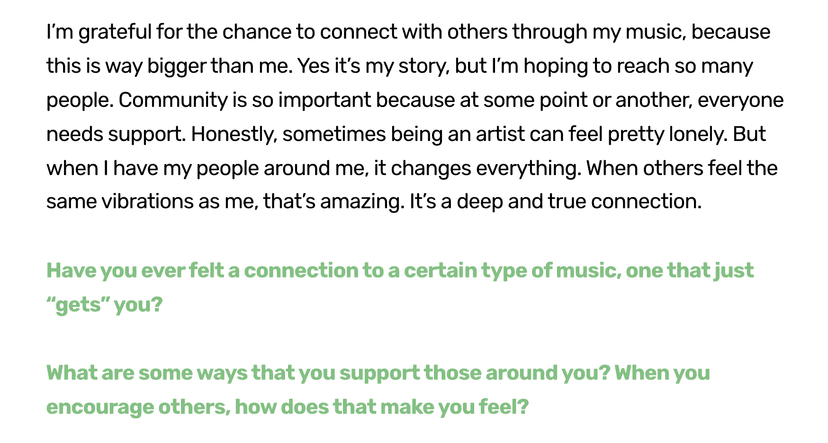Click the green question about connection to music
This screenshot has width=828, height=443.
400,271
